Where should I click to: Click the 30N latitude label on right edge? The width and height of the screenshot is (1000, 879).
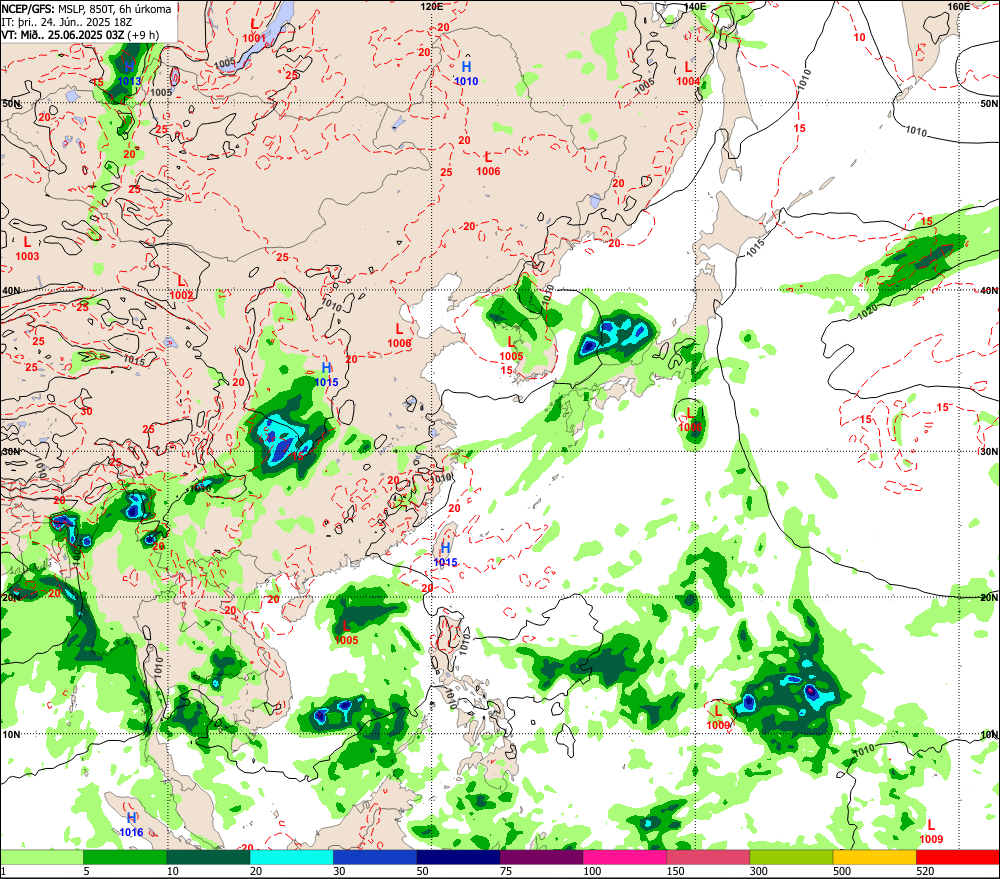[x=989, y=452]
